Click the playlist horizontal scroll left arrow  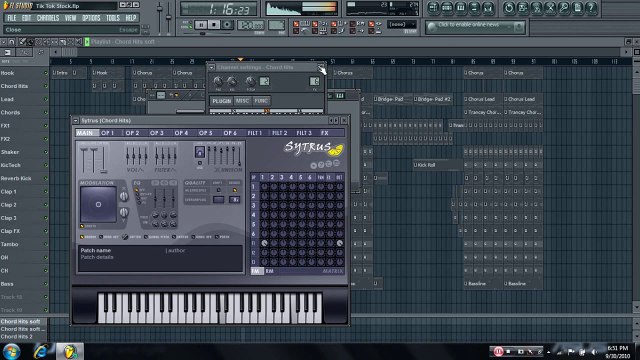coord(56,52)
